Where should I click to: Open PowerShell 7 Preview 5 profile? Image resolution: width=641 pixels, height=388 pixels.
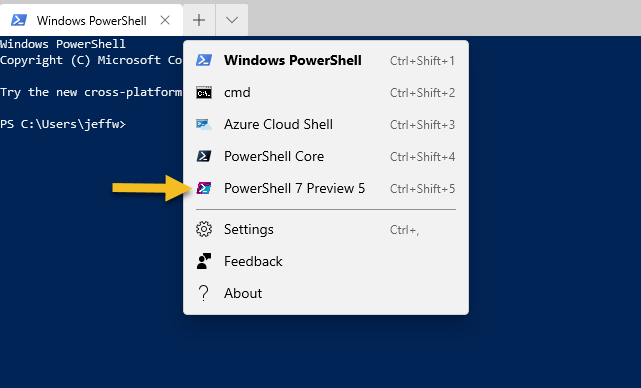tap(326, 188)
